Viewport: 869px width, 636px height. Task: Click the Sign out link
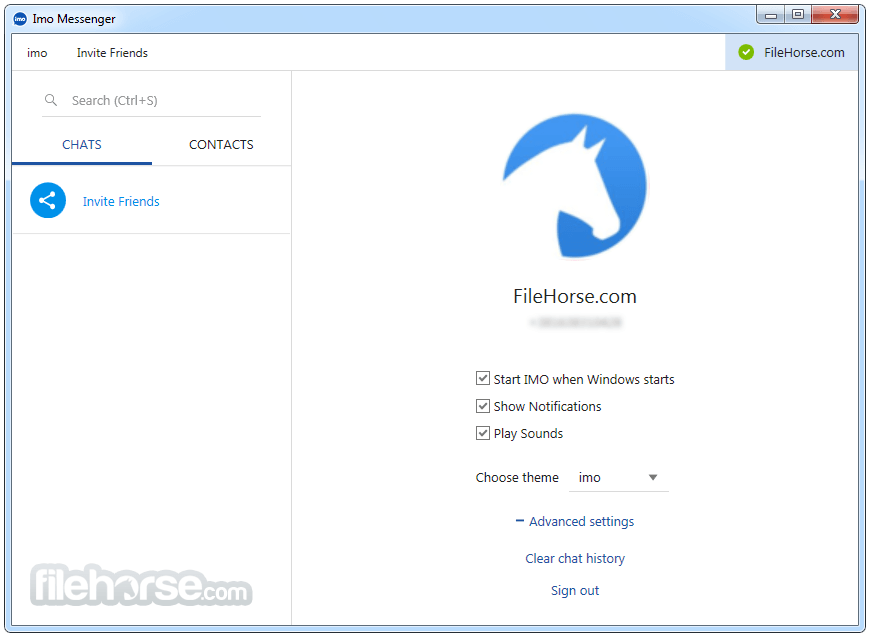point(575,591)
